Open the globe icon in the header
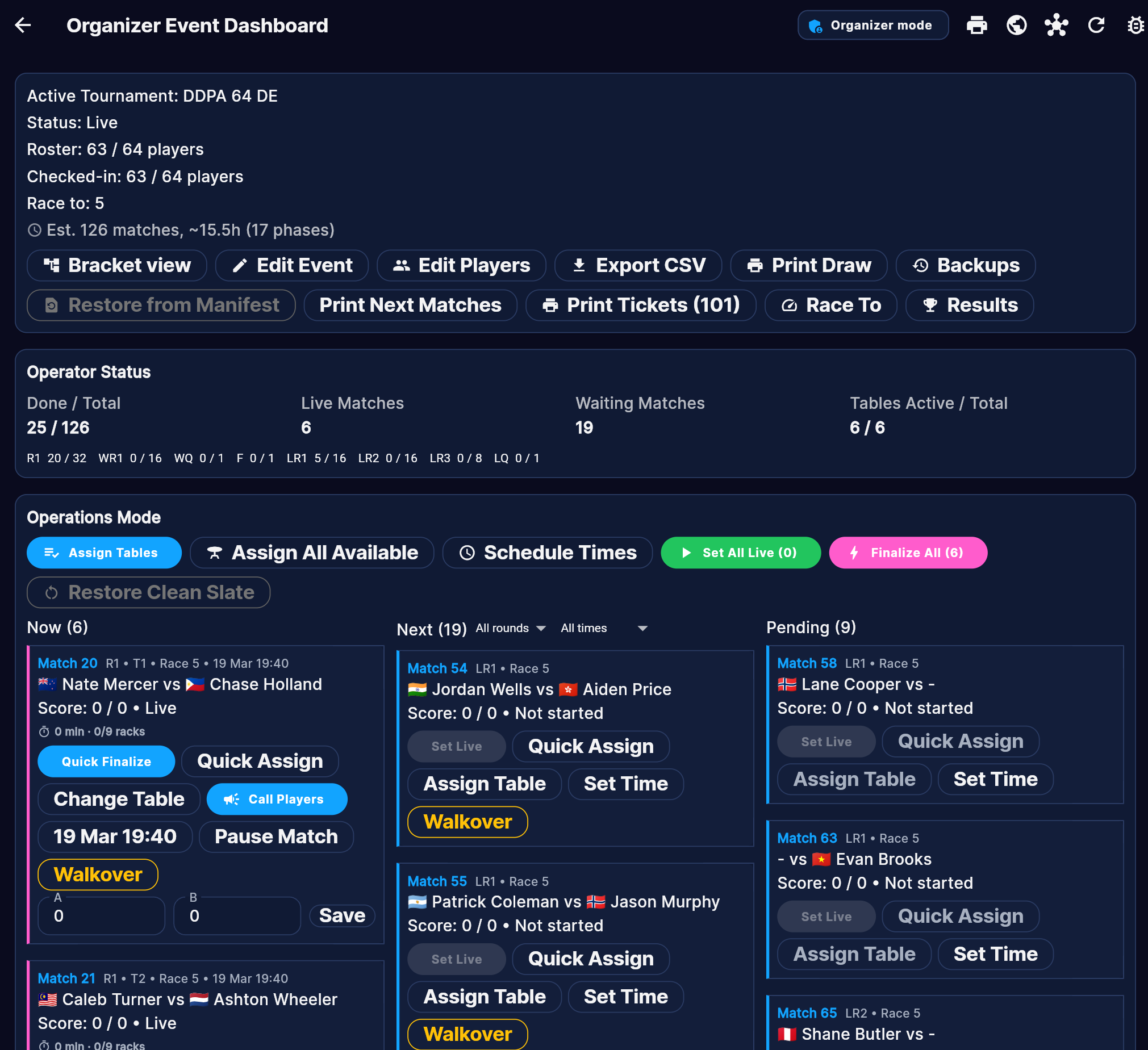Image resolution: width=1148 pixels, height=1050 pixels. [x=1017, y=25]
